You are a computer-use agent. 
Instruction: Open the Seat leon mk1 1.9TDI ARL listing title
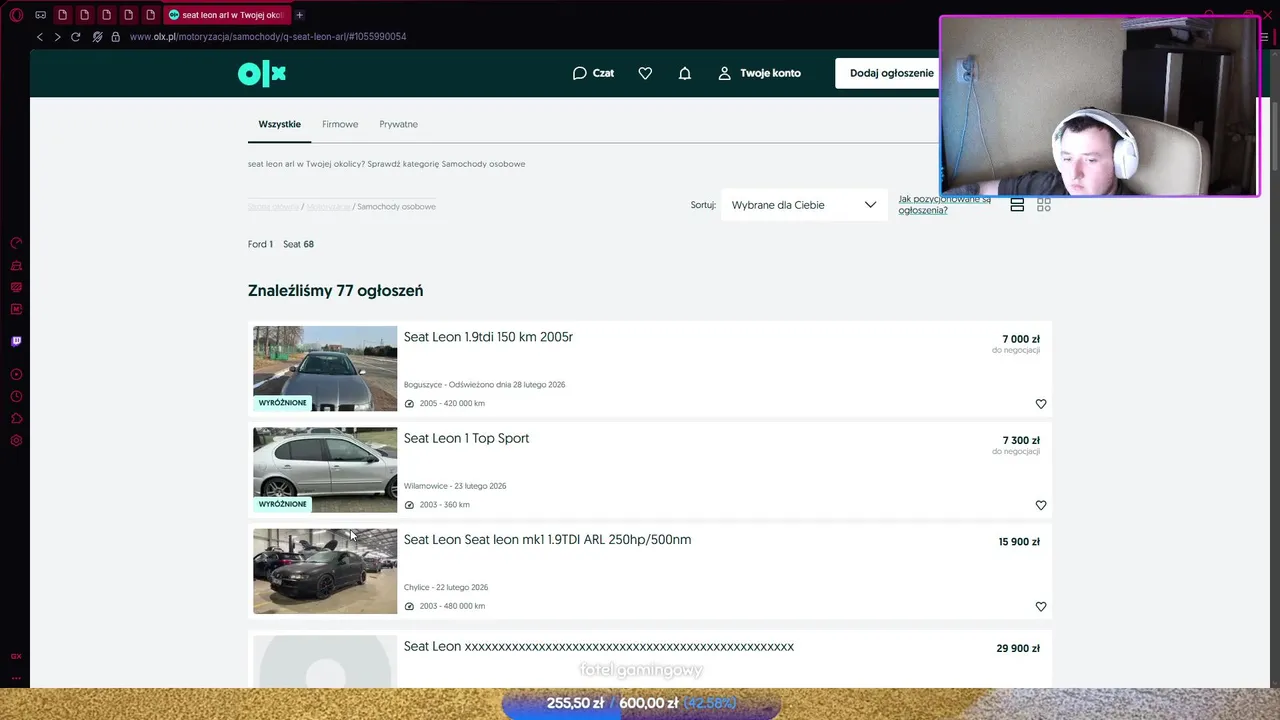click(x=547, y=540)
